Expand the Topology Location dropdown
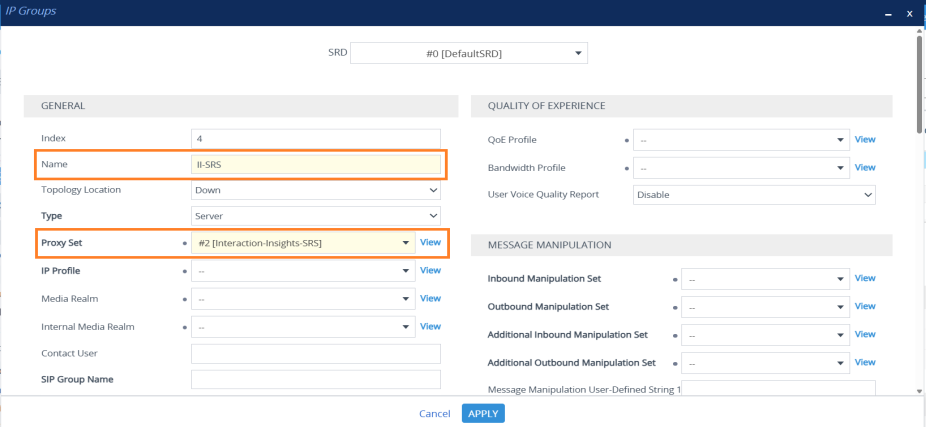Viewport: 926px width, 427px height. 315,190
